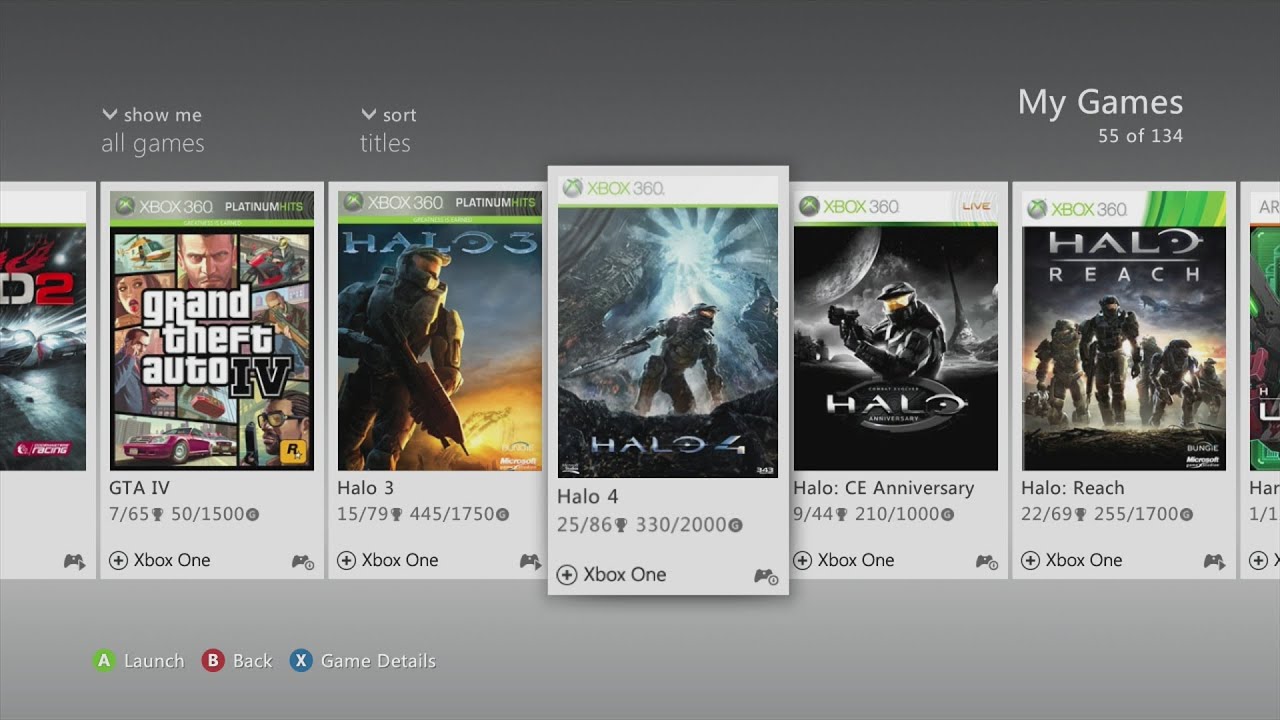Click the red B Back button icon
Image resolution: width=1280 pixels, height=720 pixels.
click(x=212, y=660)
